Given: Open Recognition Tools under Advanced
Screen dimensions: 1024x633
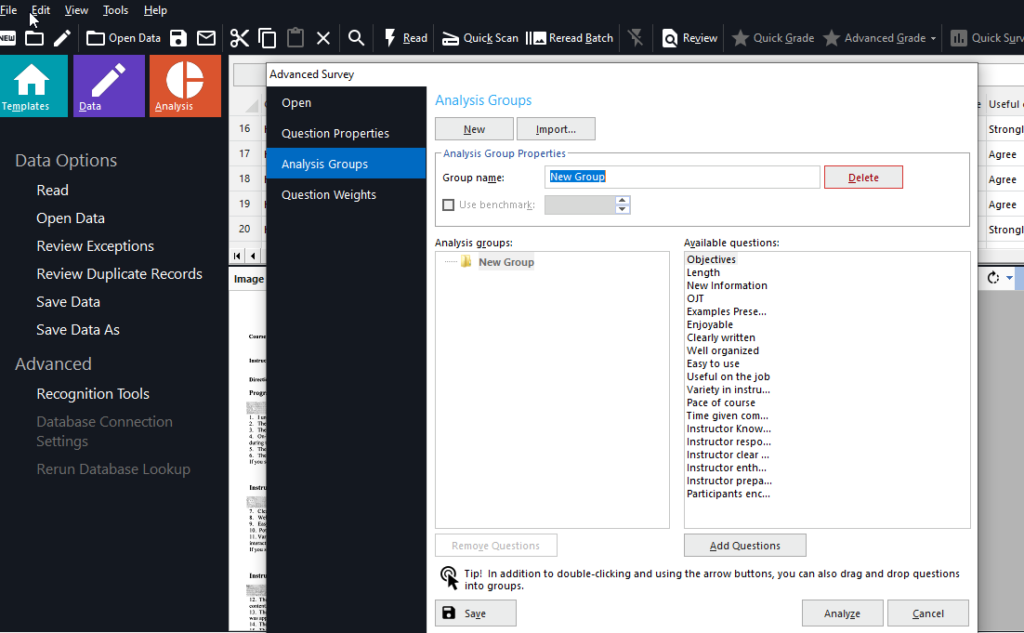Looking at the screenshot, I should (x=93, y=394).
